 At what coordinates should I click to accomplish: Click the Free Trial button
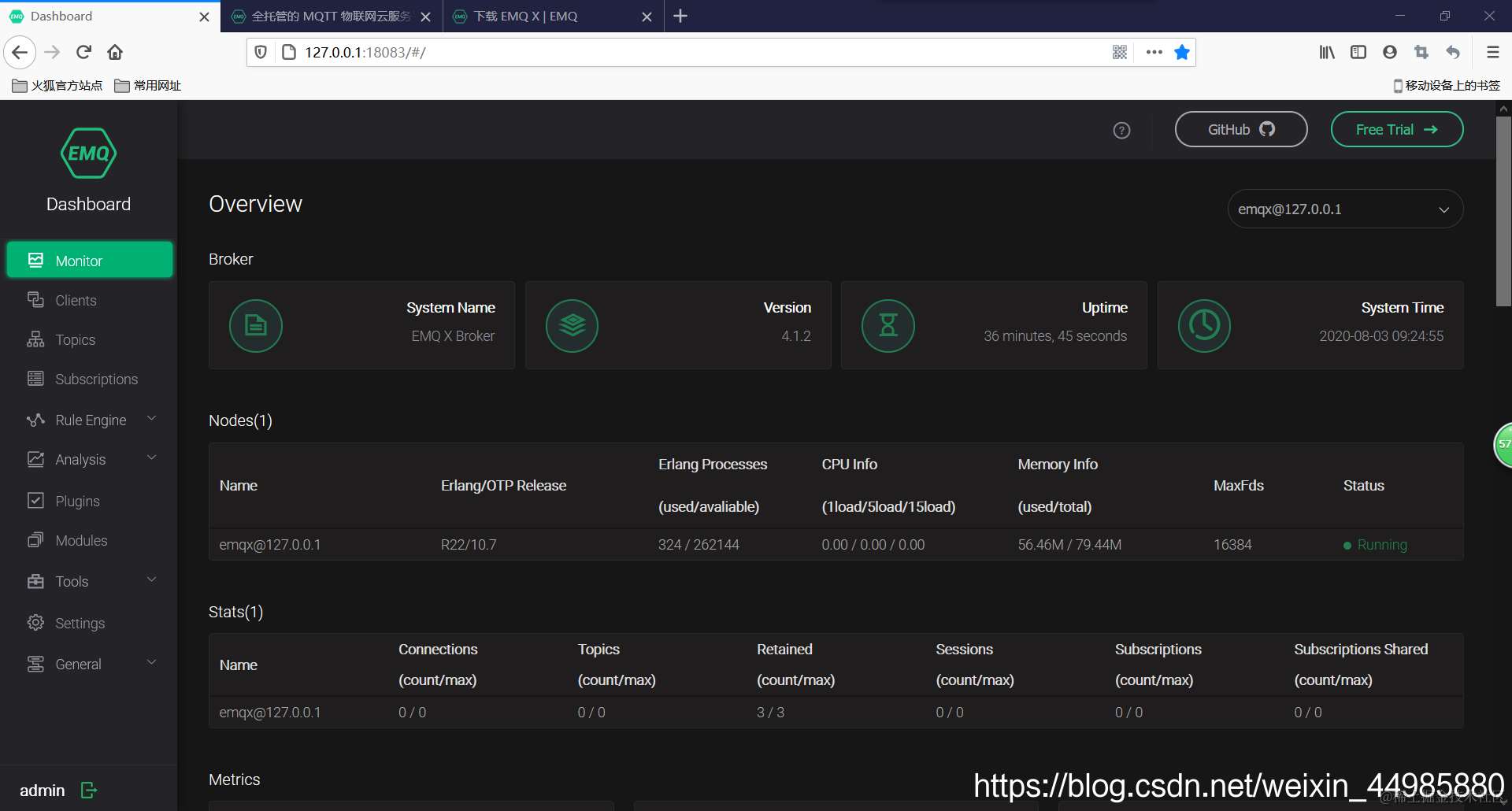coord(1397,129)
